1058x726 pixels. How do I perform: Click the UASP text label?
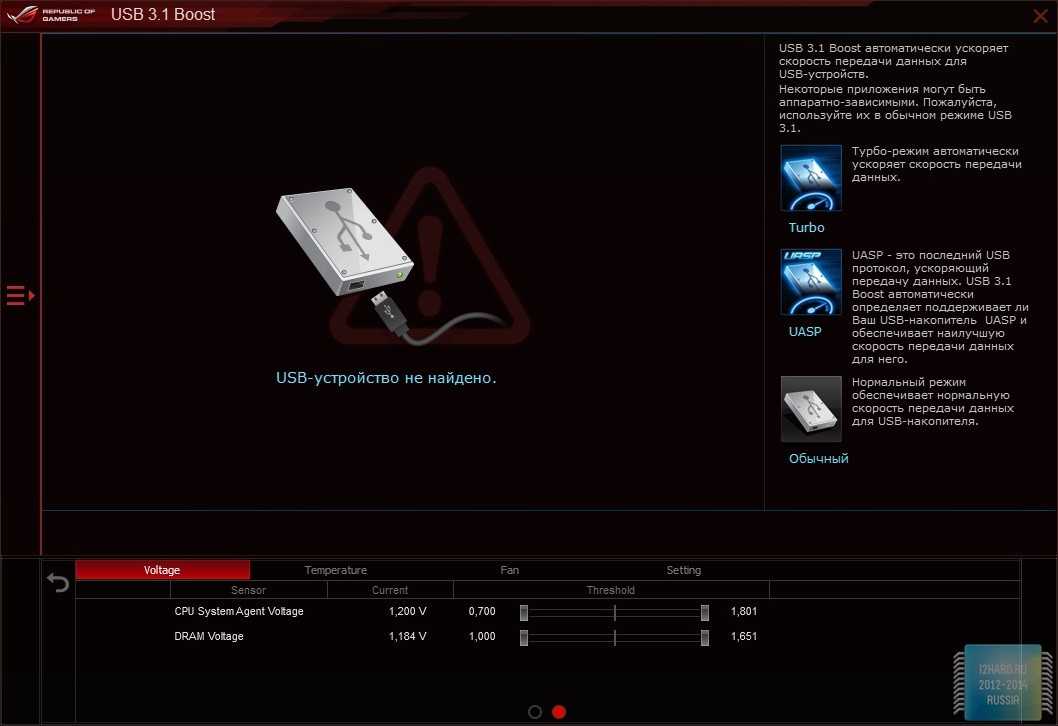[x=805, y=331]
